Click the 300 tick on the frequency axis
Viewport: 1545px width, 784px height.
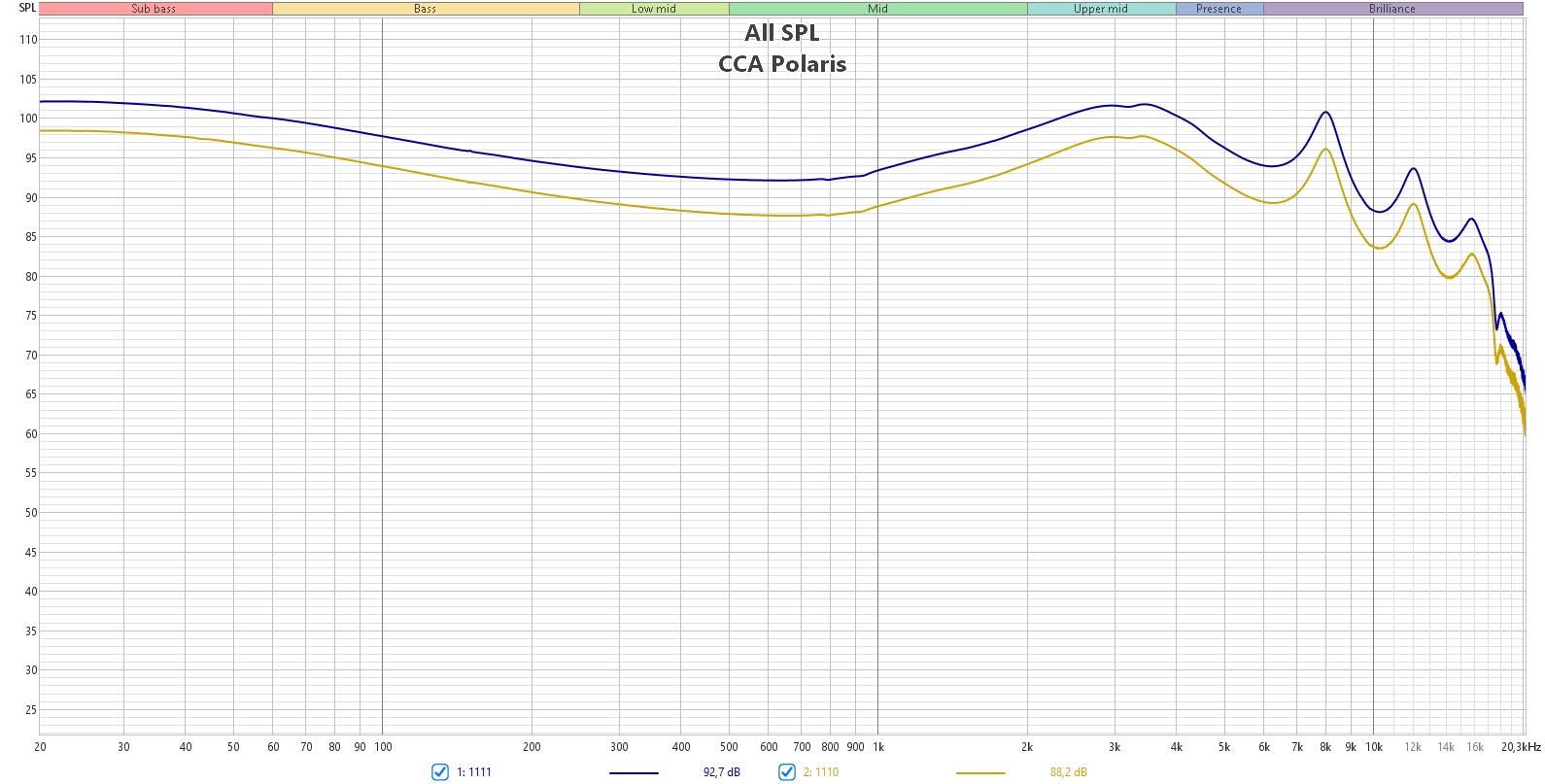pos(619,747)
